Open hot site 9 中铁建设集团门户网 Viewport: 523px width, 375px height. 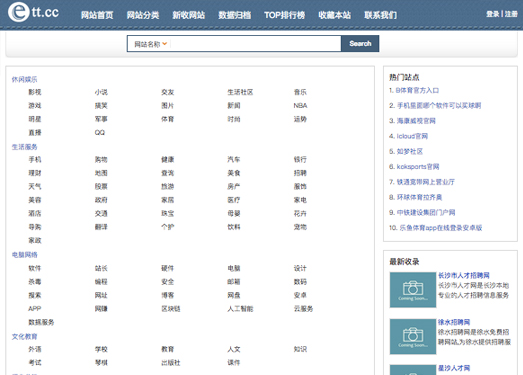[426, 213]
